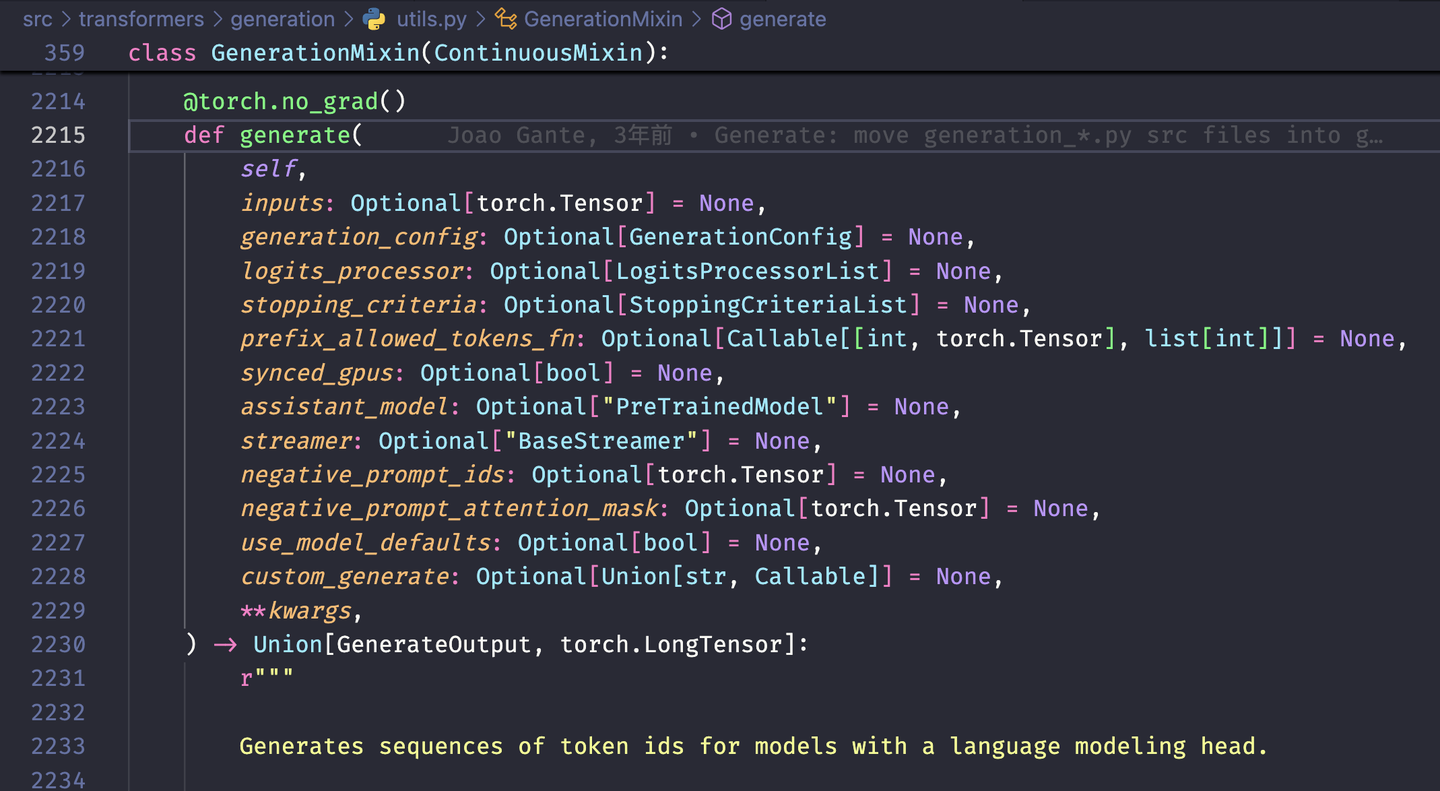Click the generate breadcrumb symbol
The height and width of the screenshot is (791, 1440).
pyautogui.click(x=783, y=19)
